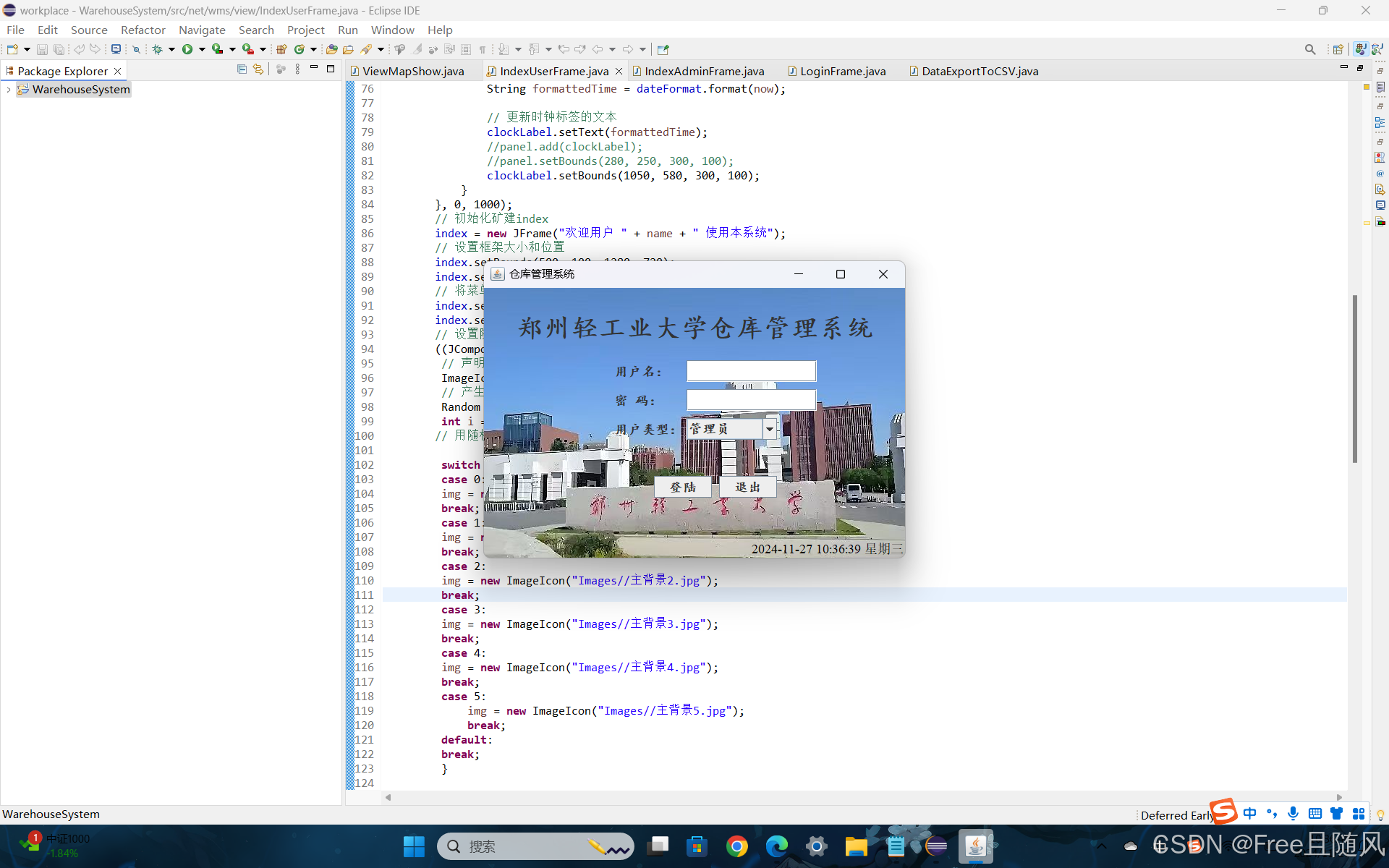
Task: Toggle Mark Occurrences toolbar icon
Action: click(x=417, y=49)
